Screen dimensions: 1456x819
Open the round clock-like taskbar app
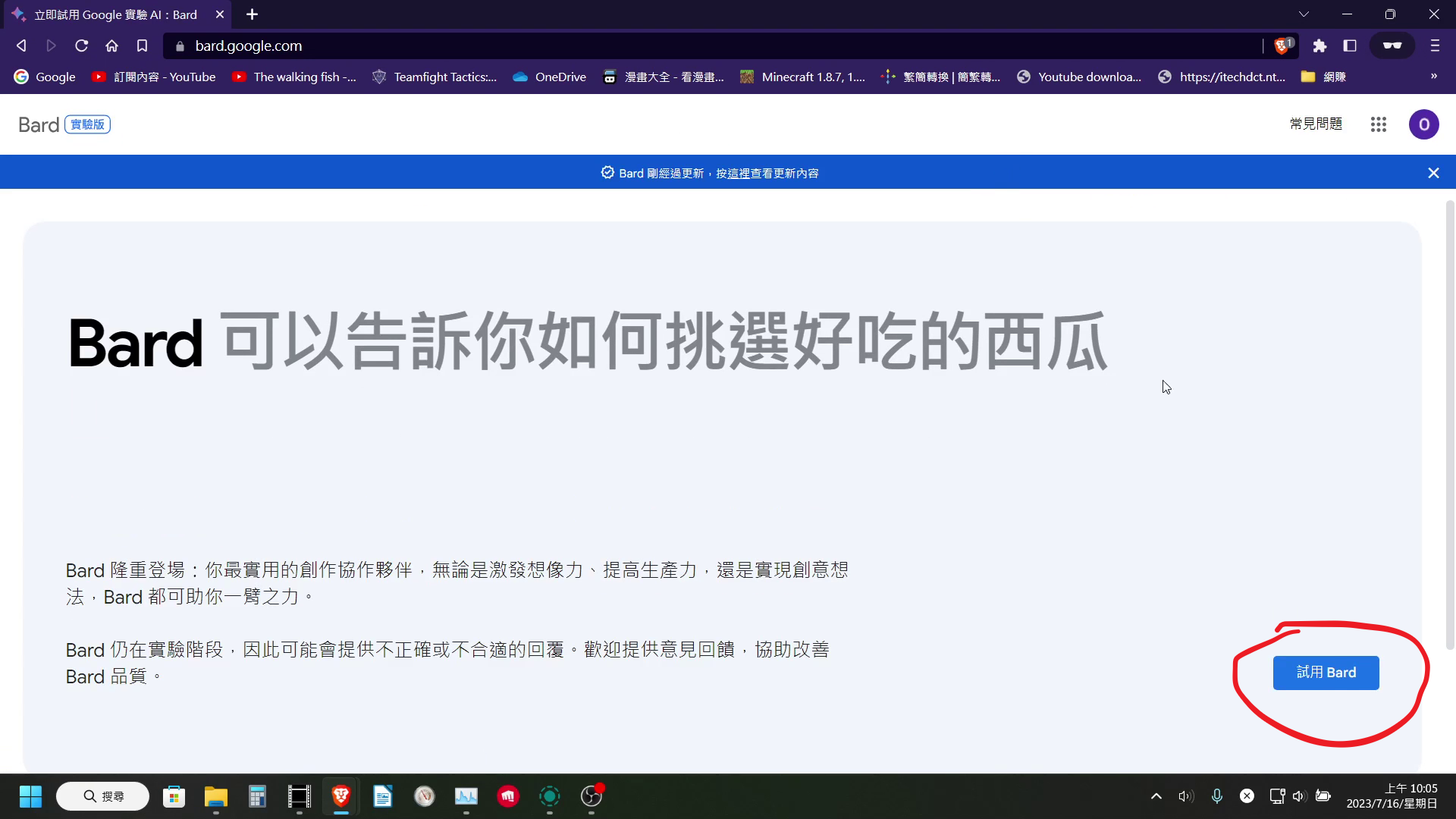coord(425,796)
